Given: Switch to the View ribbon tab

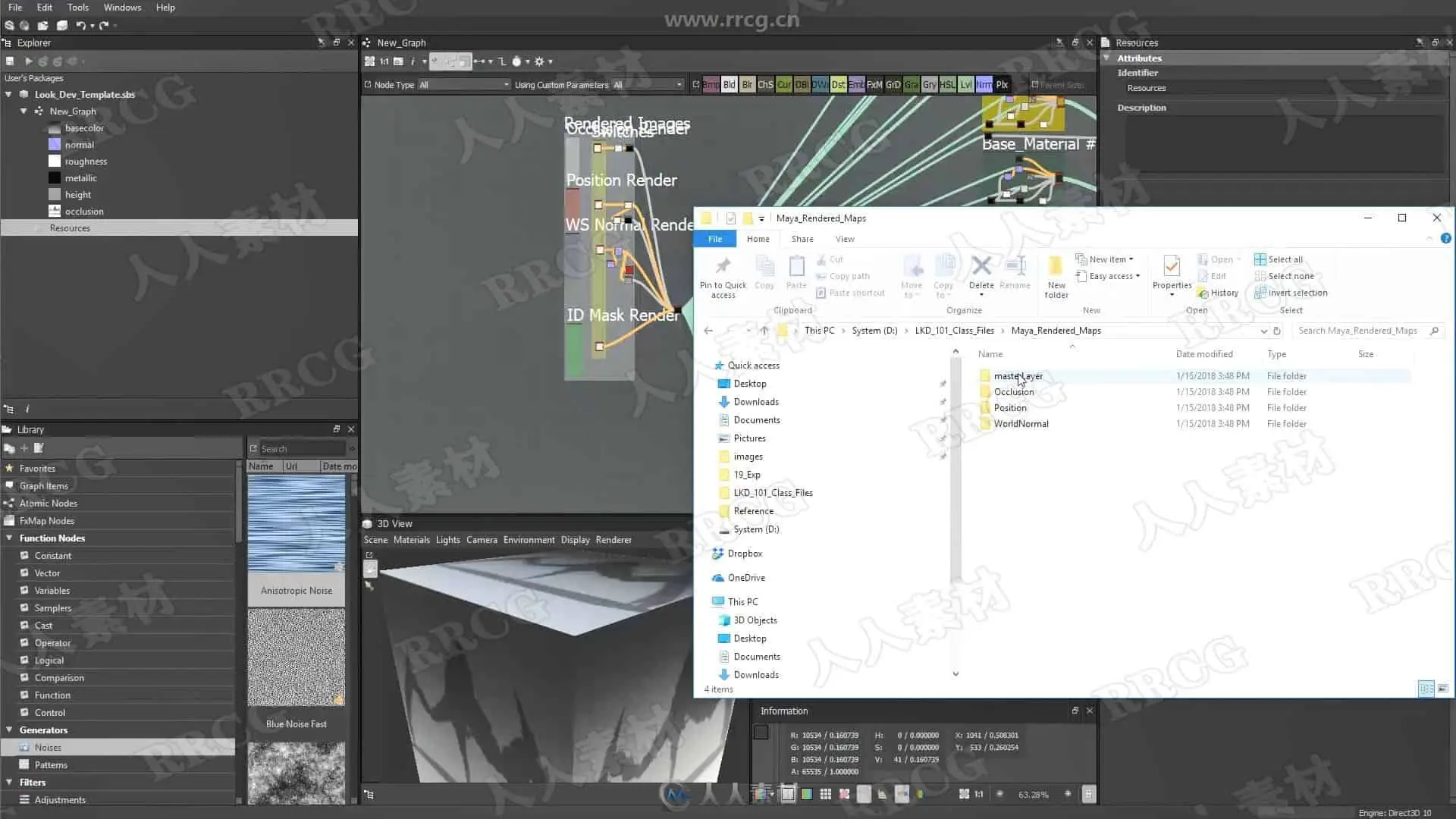Looking at the screenshot, I should (845, 239).
